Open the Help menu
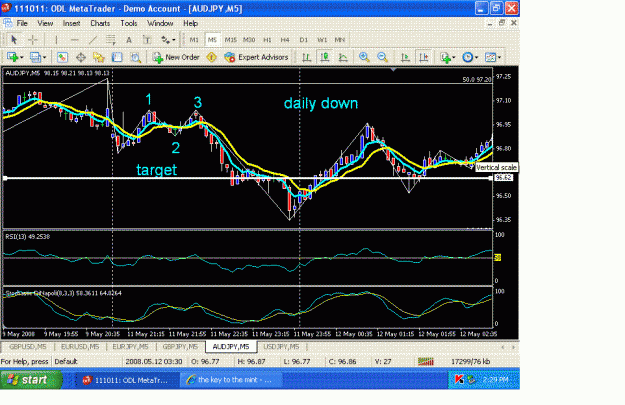Screen dimensions: 625x405 (191, 23)
